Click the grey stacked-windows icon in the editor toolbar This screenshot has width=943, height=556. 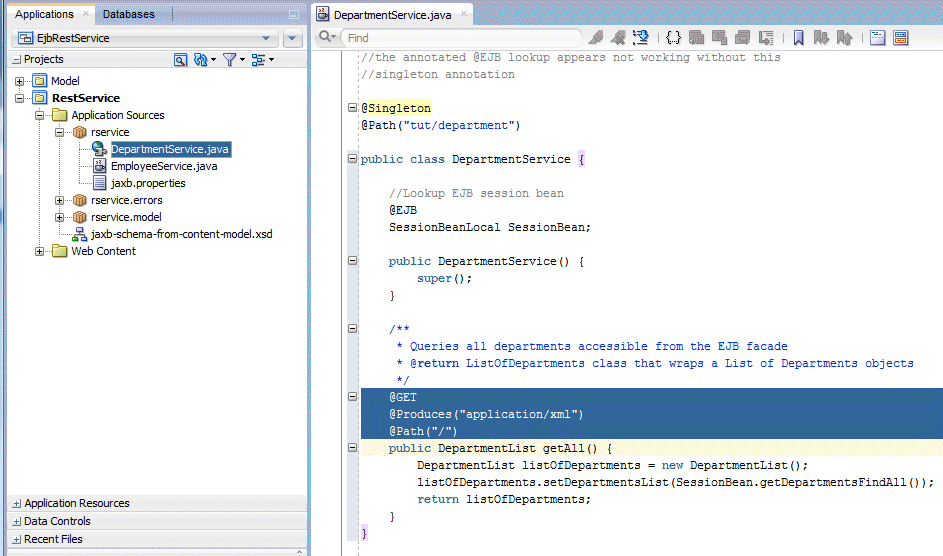click(743, 38)
